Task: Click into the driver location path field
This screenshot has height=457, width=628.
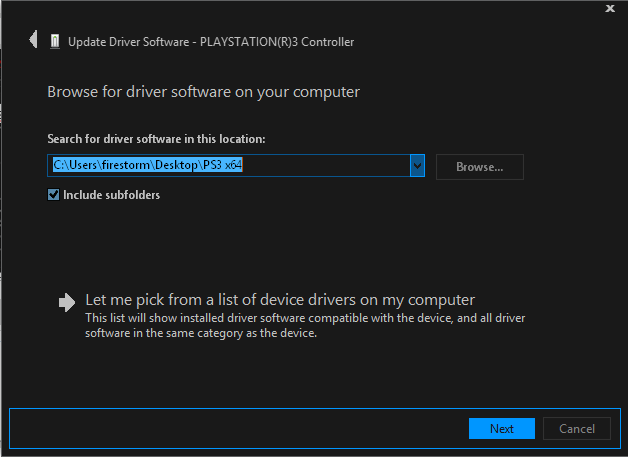Action: 229,165
